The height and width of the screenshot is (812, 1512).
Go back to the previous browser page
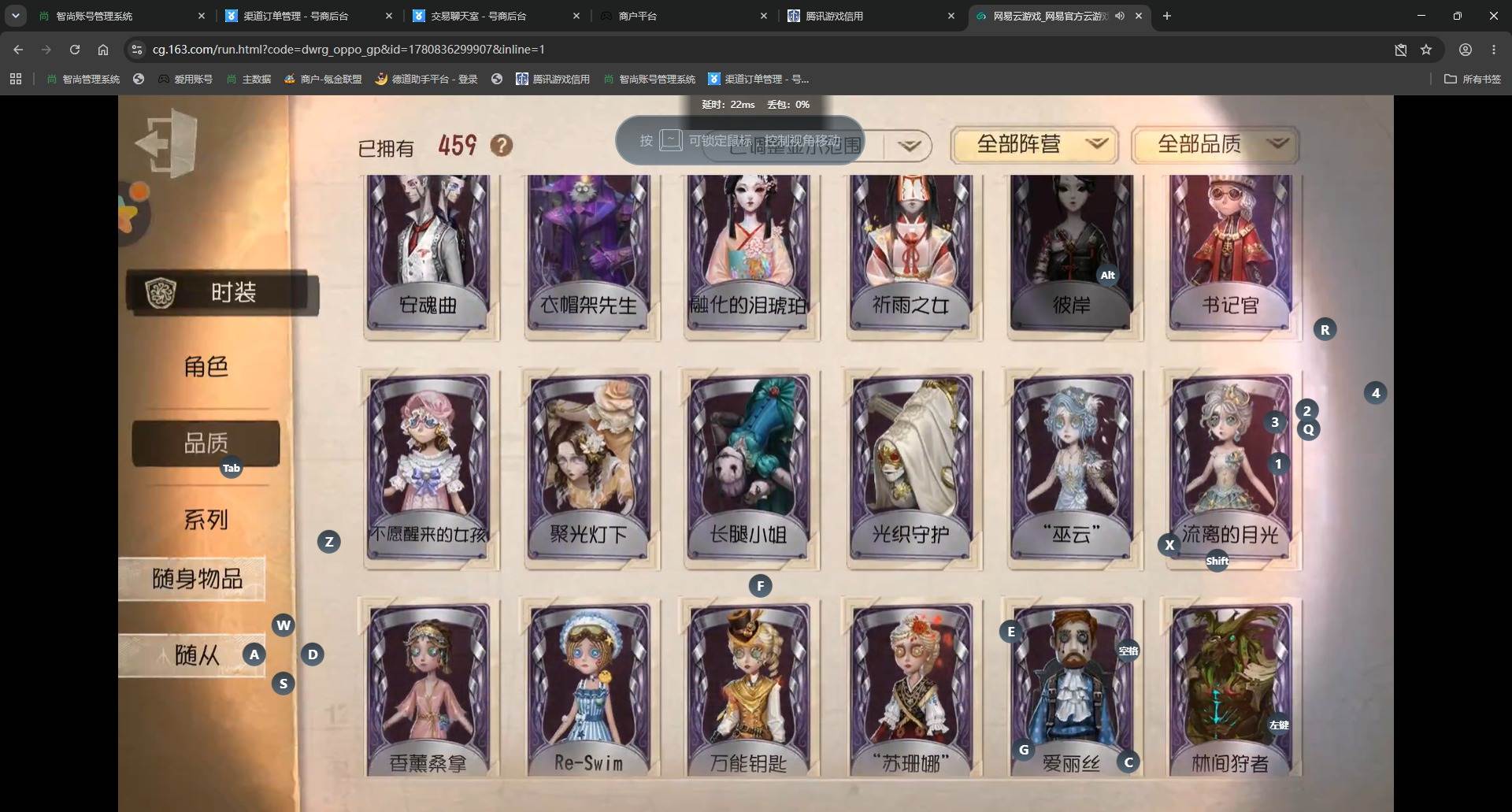click(x=18, y=50)
